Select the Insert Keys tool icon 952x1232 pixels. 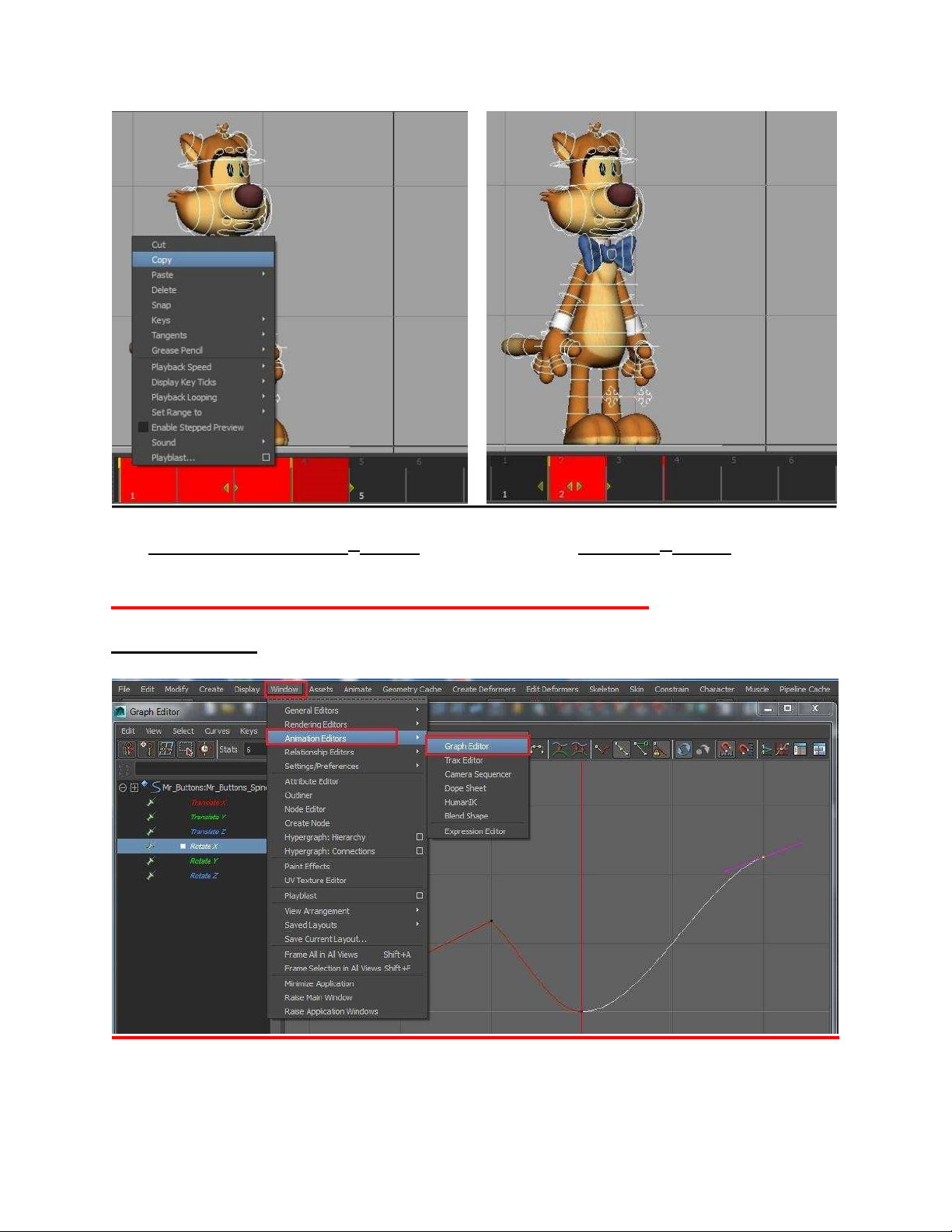point(146,749)
